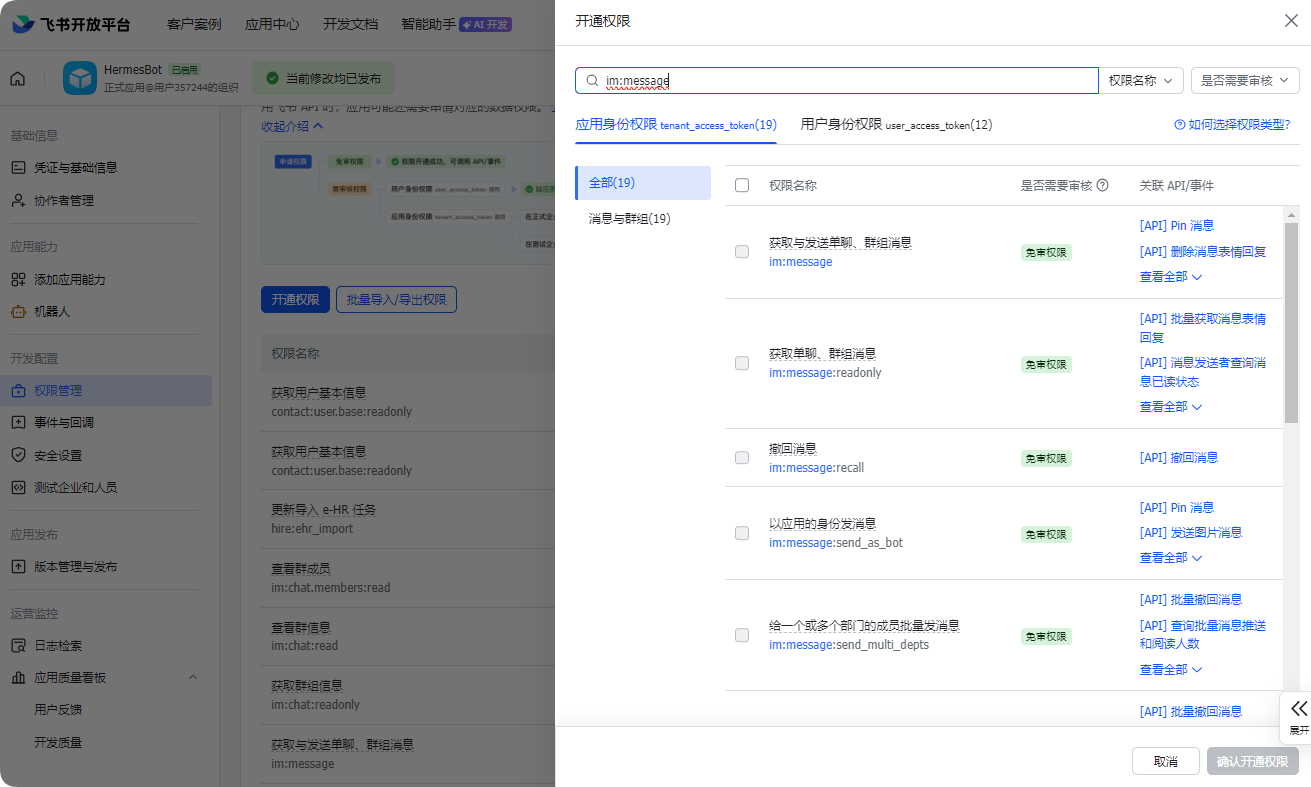This screenshot has width=1311, height=787.
Task: Click the HermesBot app logo icon
Action: click(80, 78)
